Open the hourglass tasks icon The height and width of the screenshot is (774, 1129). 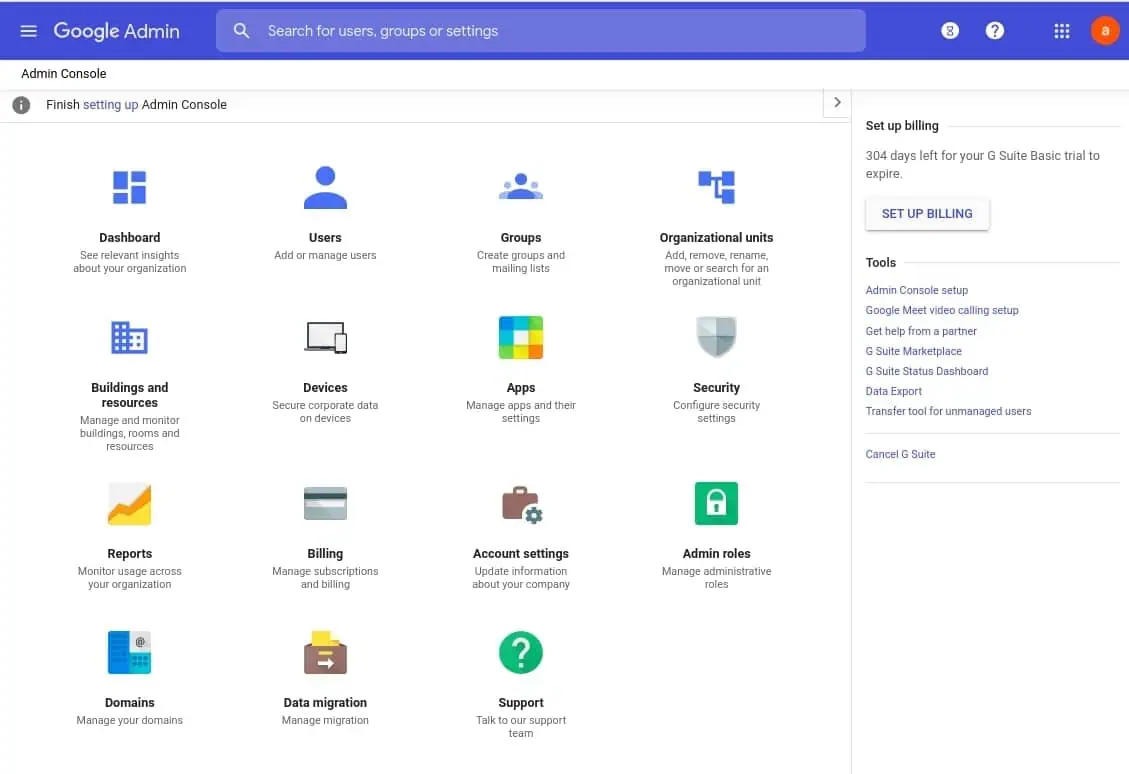pos(950,31)
